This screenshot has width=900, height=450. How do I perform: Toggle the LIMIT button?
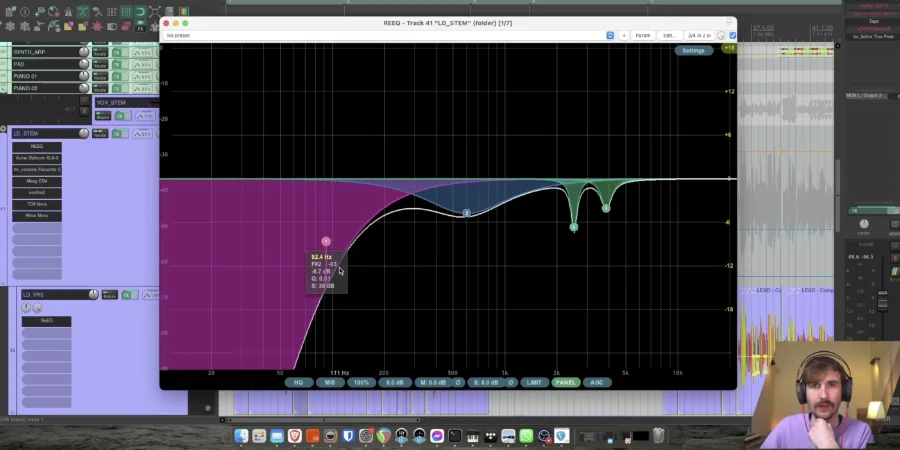[x=534, y=382]
